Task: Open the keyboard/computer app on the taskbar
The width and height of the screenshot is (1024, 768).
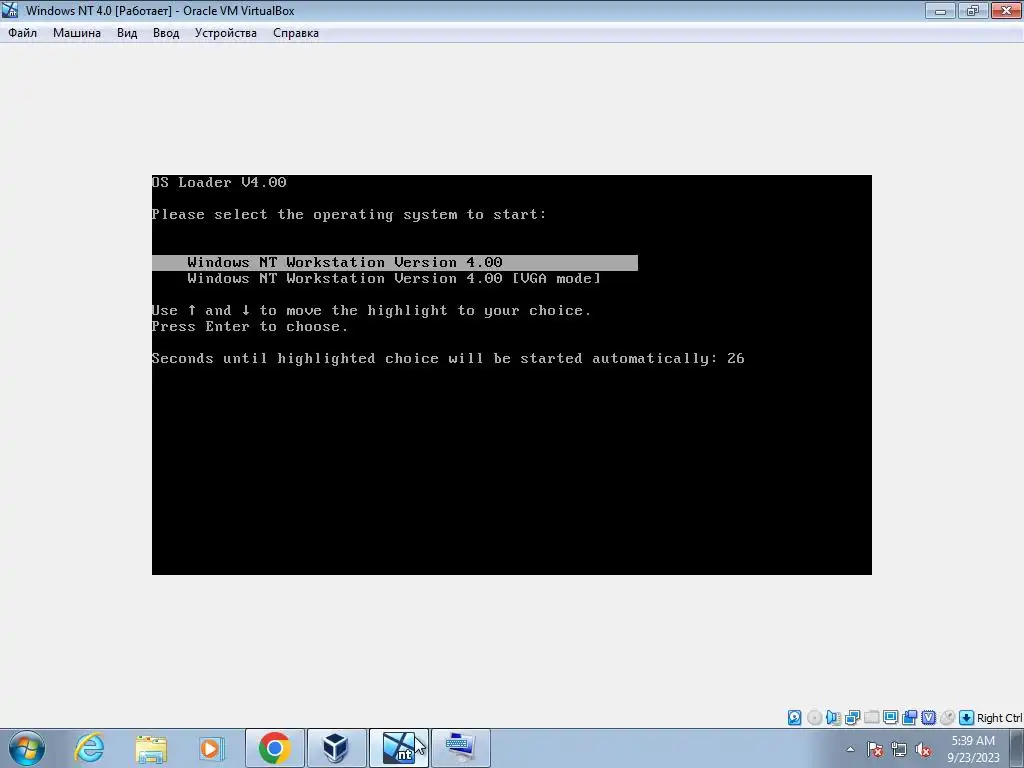Action: [x=460, y=748]
